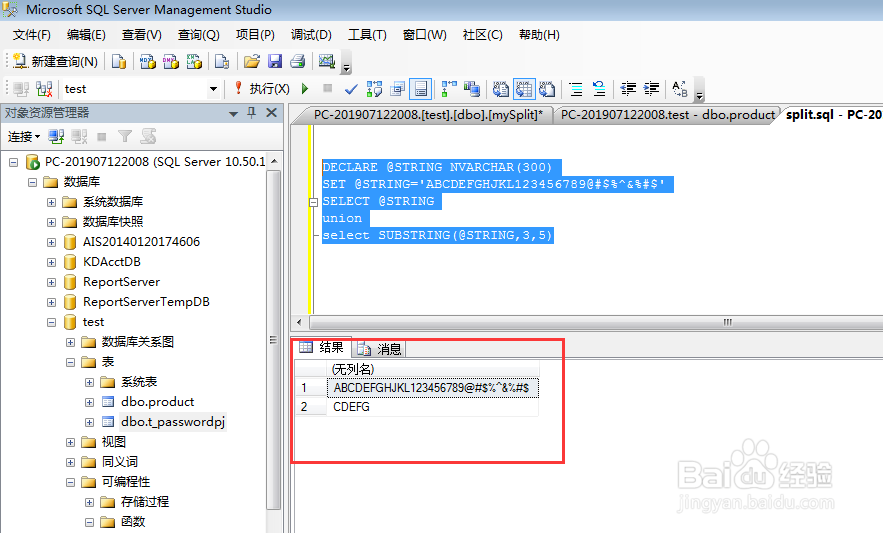Click the SQL Server Compact query icon

click(222, 61)
